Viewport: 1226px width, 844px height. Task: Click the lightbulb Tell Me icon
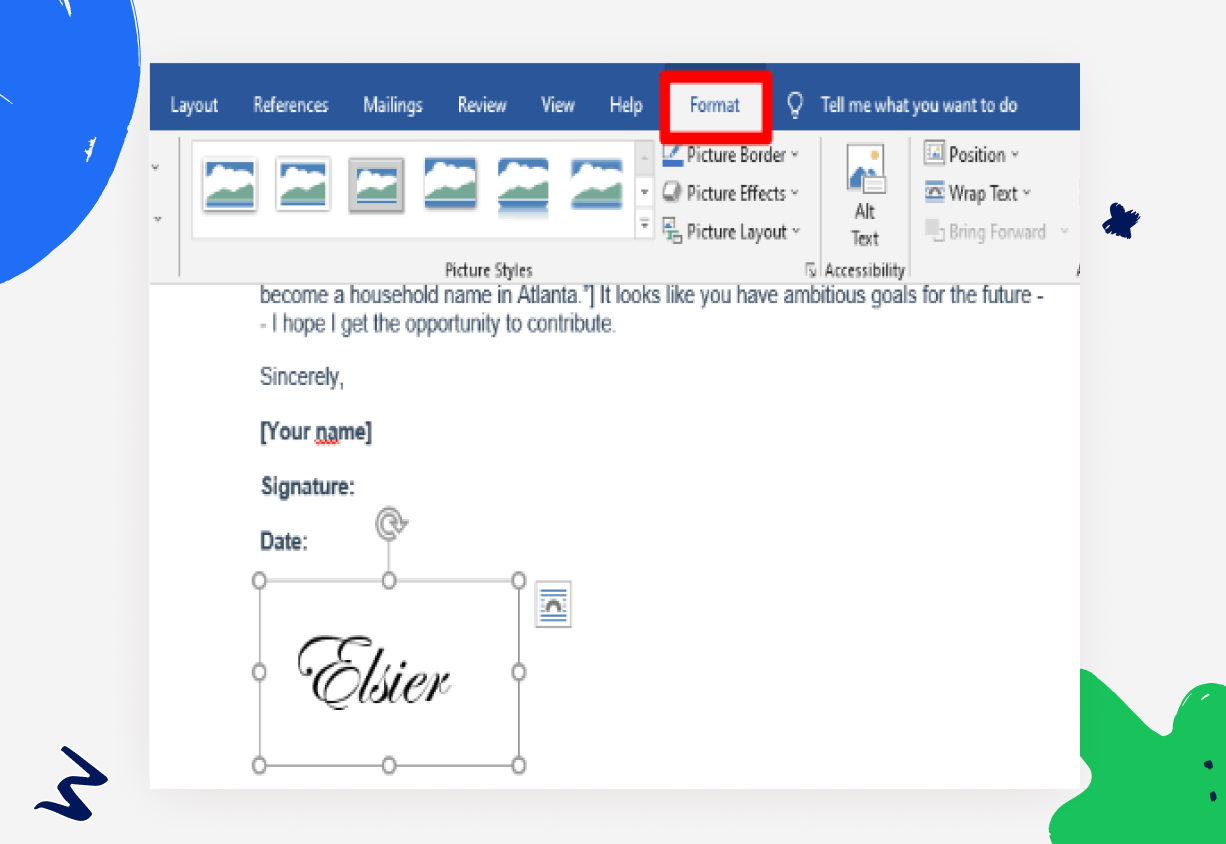point(795,105)
